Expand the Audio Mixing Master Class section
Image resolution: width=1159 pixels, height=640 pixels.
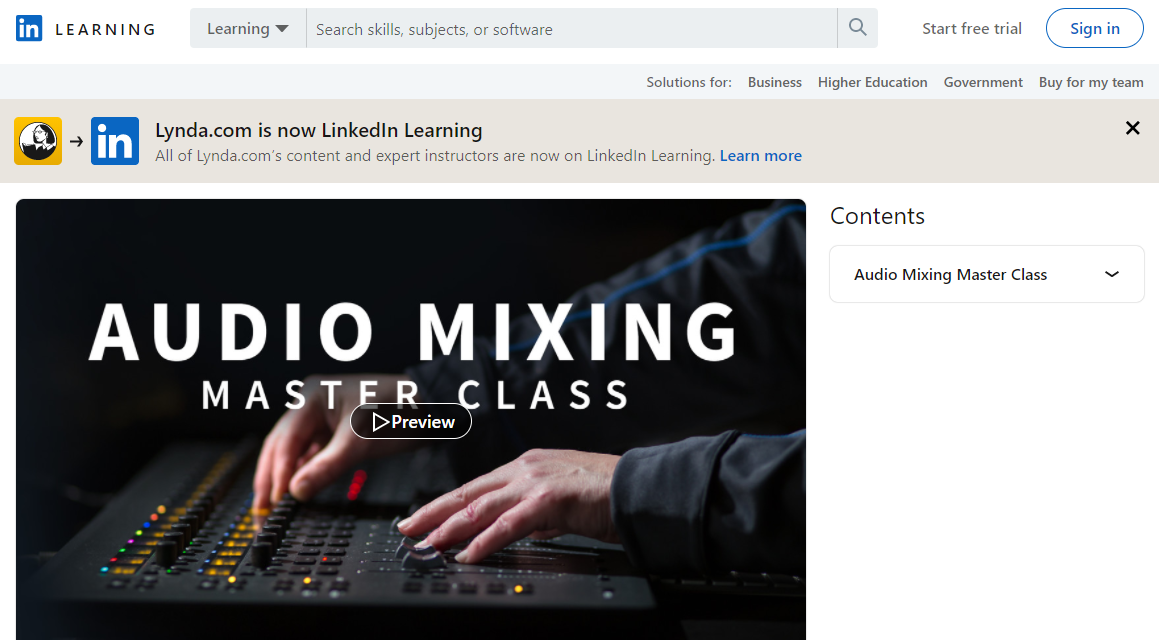click(987, 274)
